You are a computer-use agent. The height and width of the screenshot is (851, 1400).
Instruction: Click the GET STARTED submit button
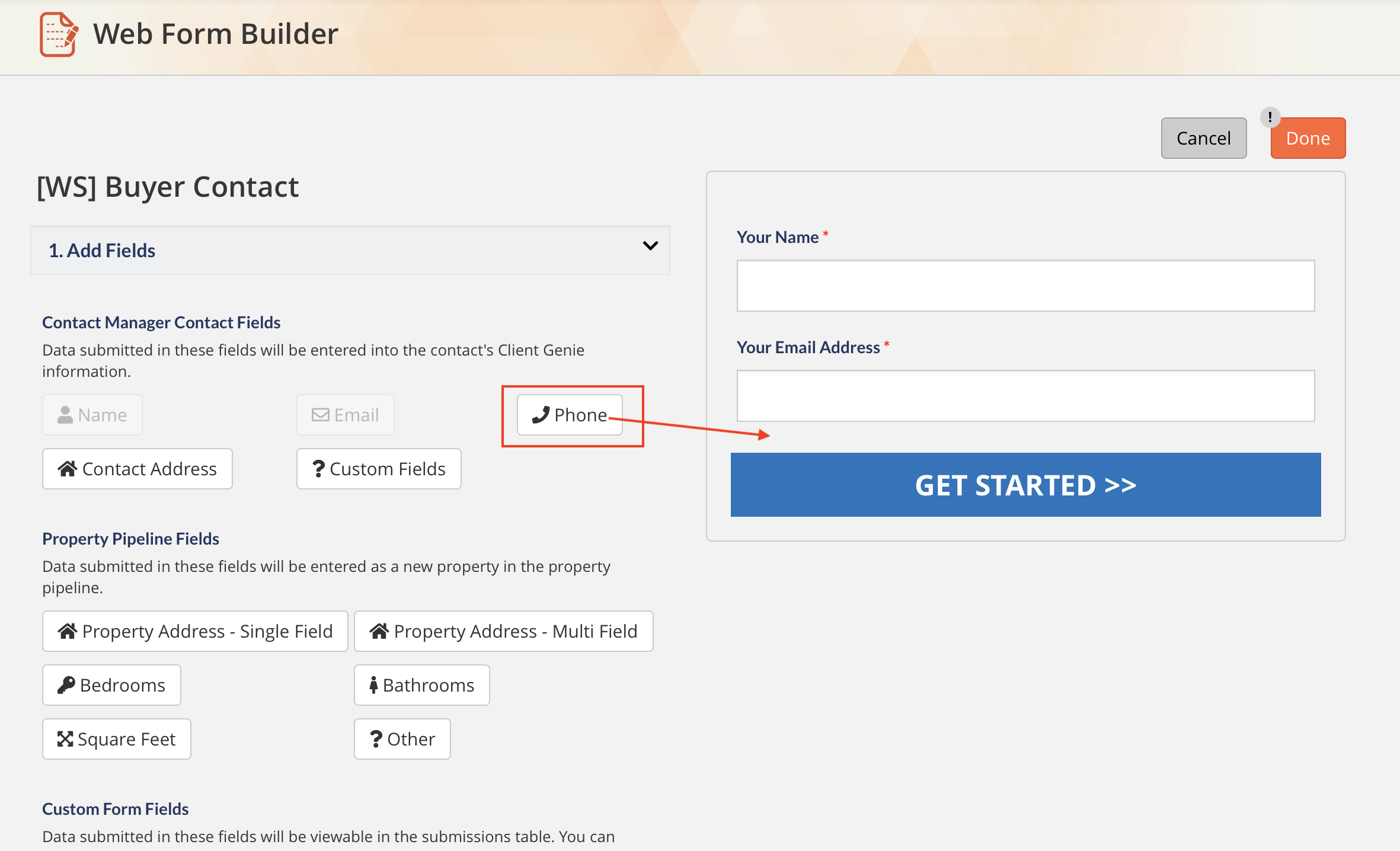[1025, 485]
